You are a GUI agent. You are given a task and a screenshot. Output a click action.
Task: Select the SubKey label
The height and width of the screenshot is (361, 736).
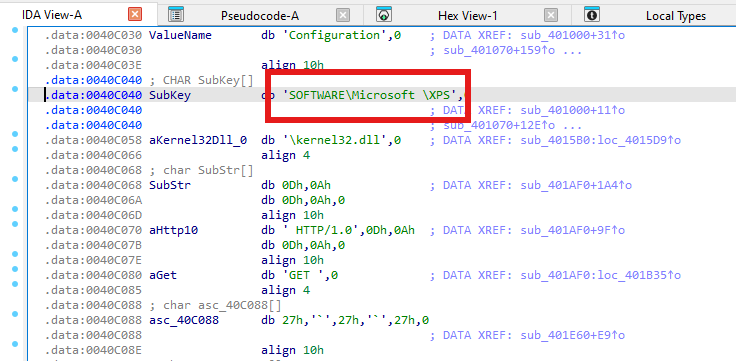pos(170,95)
